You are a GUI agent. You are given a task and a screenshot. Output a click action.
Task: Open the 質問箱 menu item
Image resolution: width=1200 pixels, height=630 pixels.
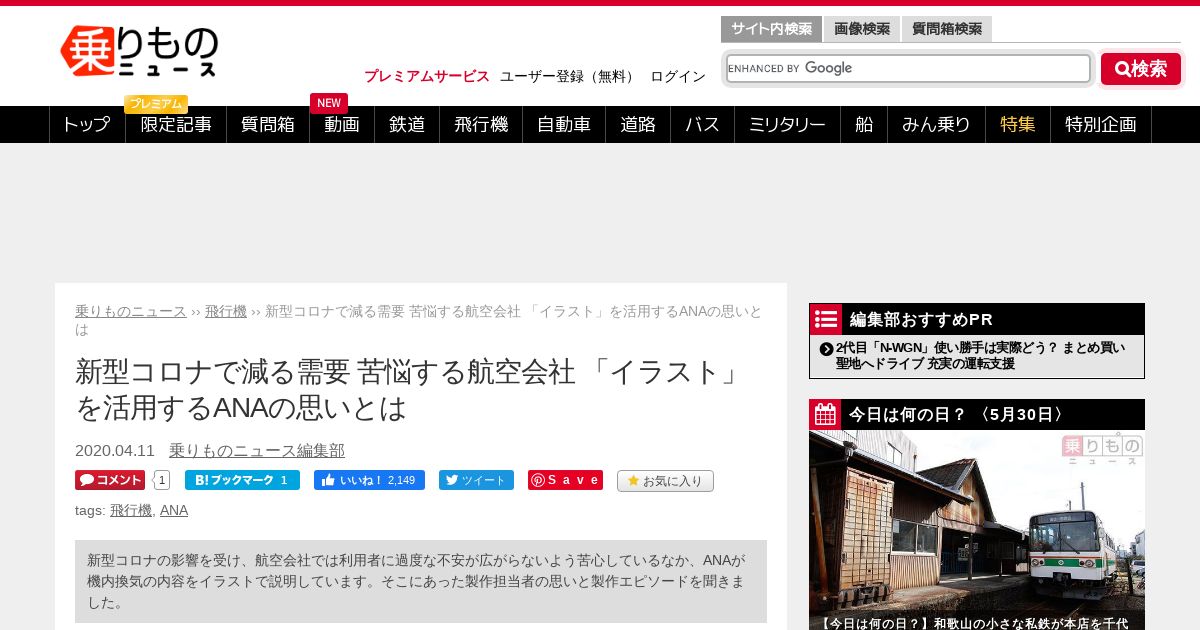(x=268, y=124)
